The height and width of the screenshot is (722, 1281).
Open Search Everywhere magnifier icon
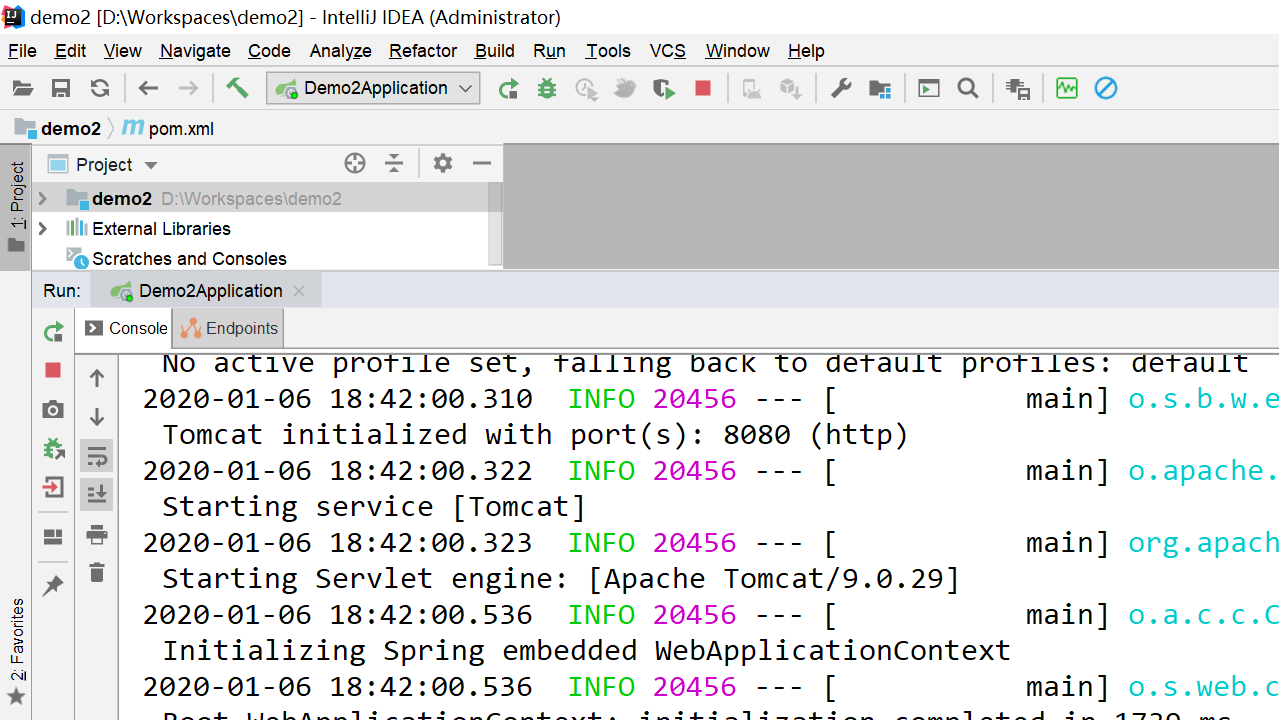(967, 89)
